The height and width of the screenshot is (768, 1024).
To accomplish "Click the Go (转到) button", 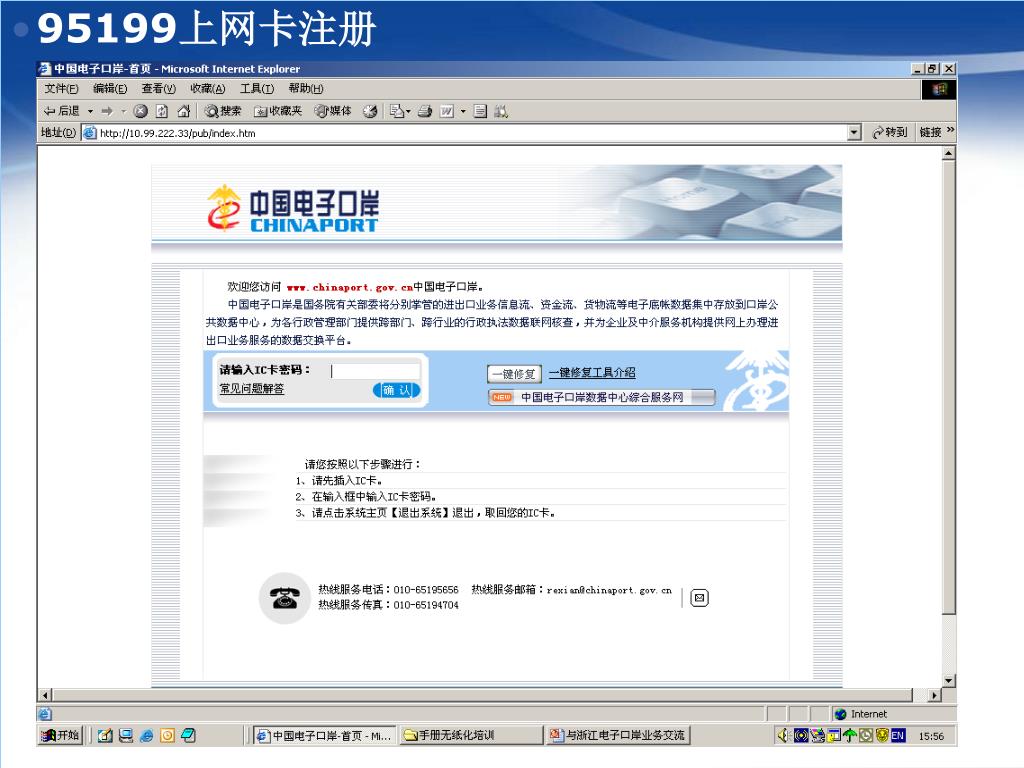I will [x=889, y=133].
